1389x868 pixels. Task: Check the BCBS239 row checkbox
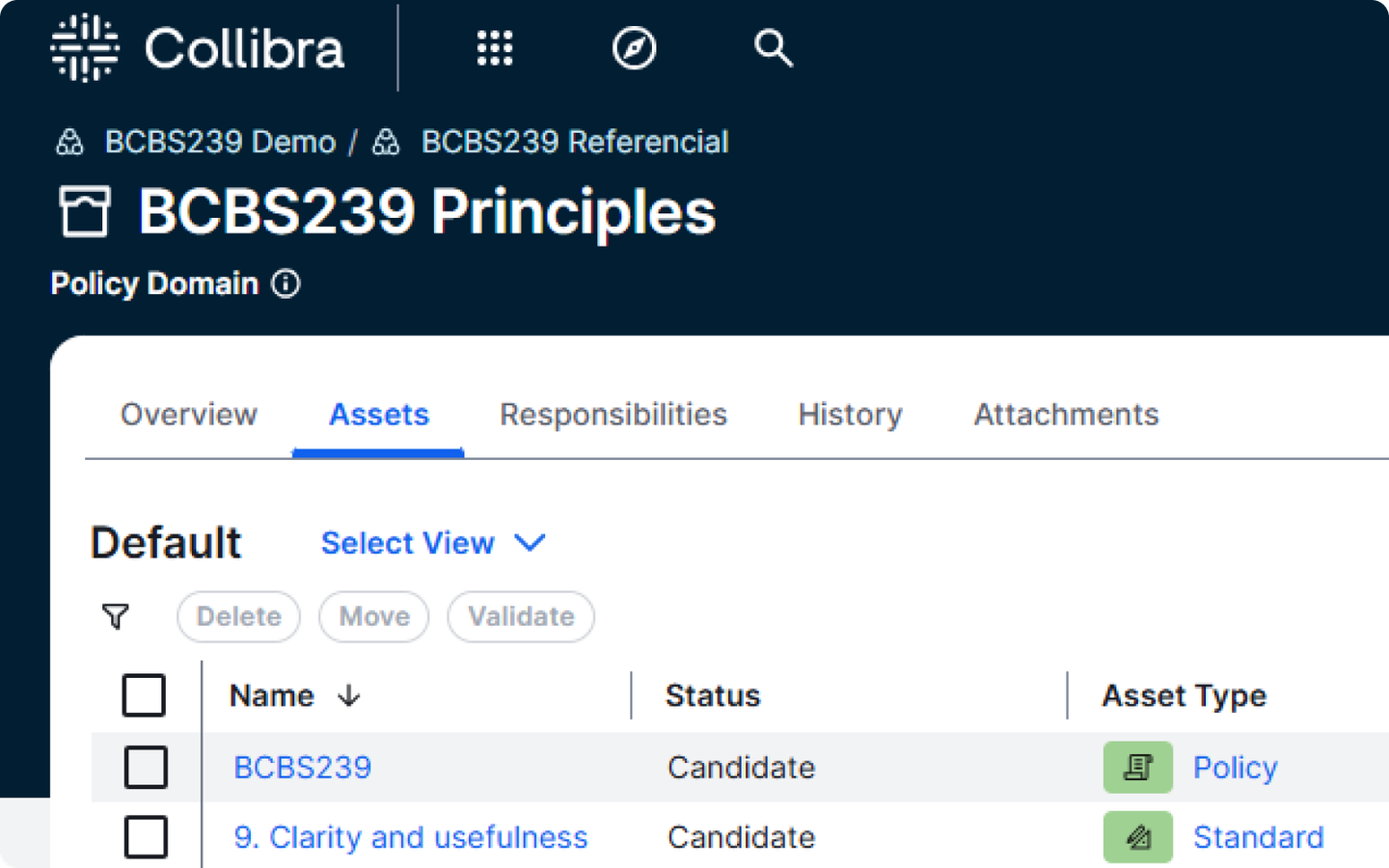pos(146,767)
